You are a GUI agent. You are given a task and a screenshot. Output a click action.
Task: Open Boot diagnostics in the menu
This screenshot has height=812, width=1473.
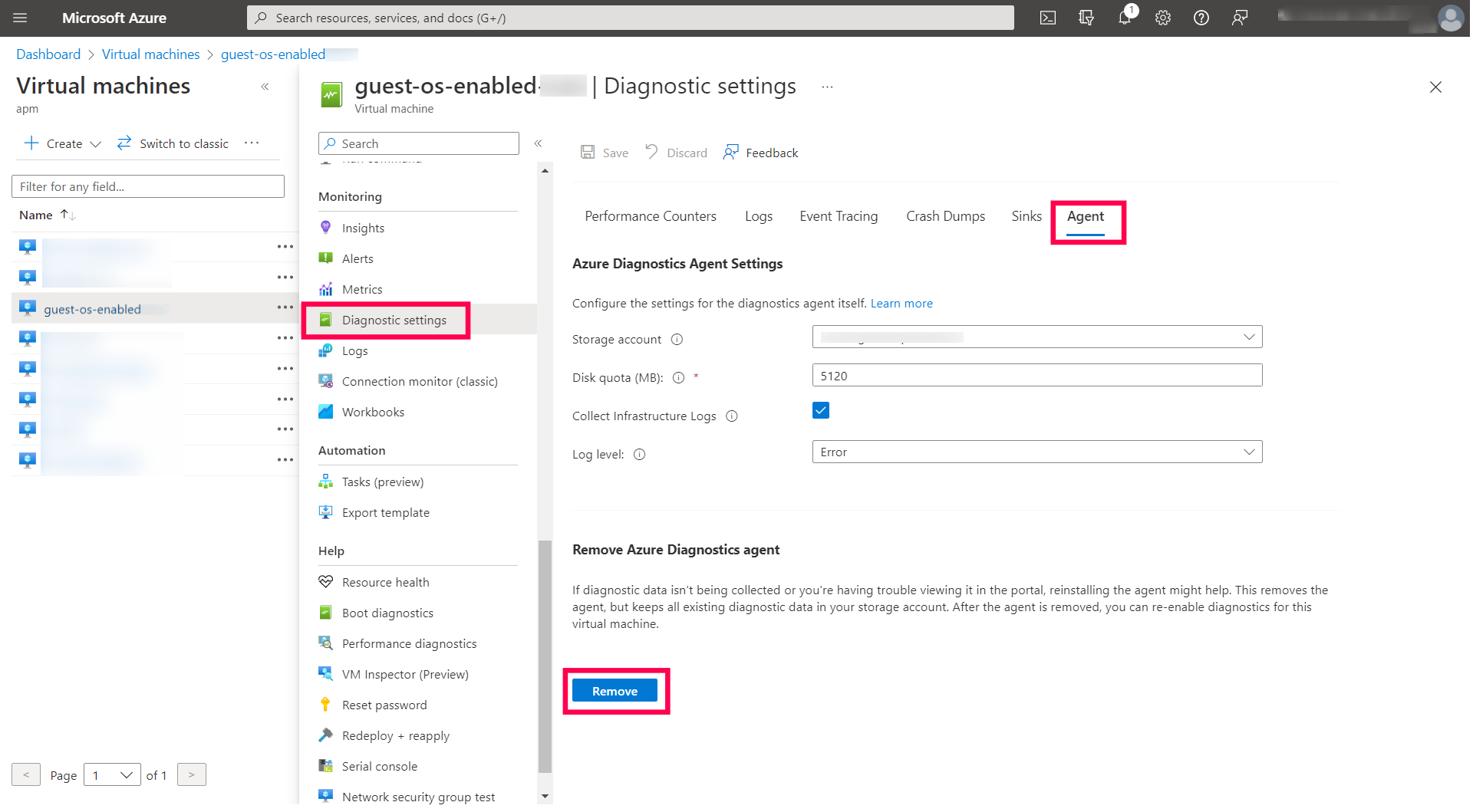(387, 613)
